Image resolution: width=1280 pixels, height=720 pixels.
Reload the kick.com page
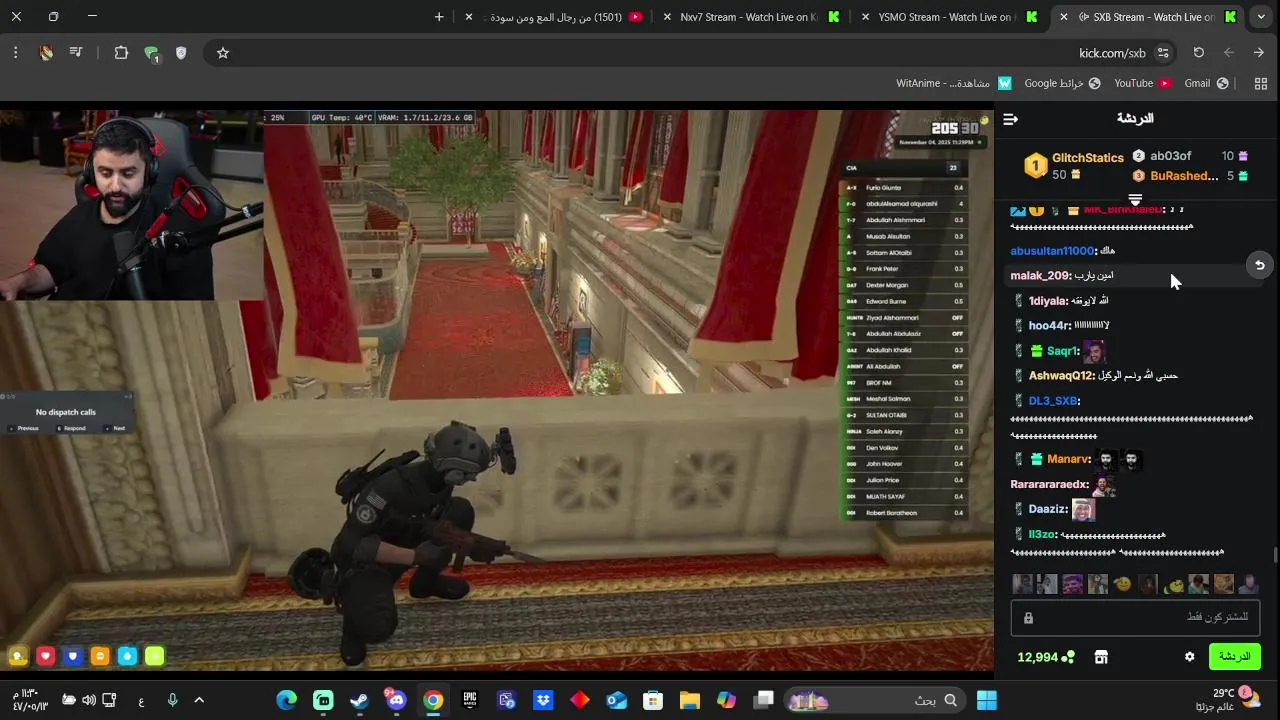pyautogui.click(x=1198, y=53)
